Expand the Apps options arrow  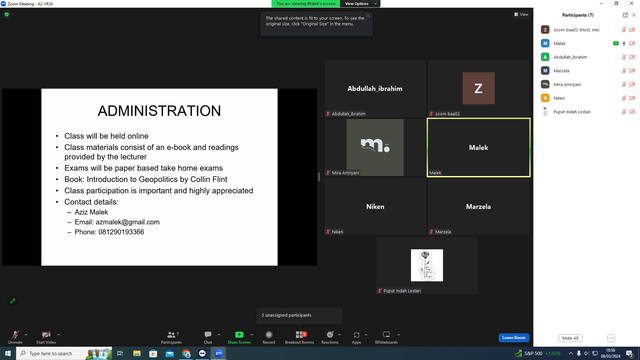(366, 335)
